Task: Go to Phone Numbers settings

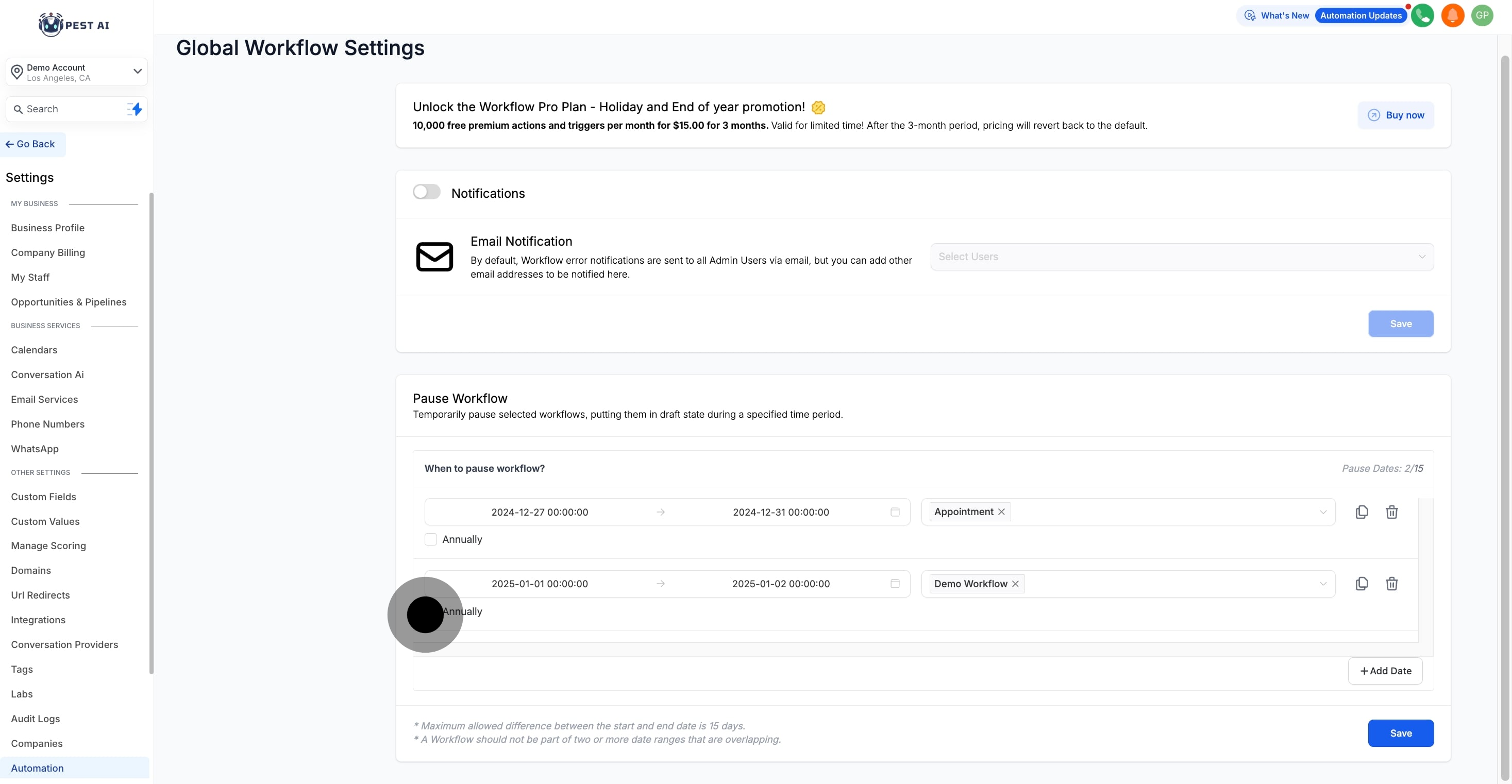Action: pos(47,424)
